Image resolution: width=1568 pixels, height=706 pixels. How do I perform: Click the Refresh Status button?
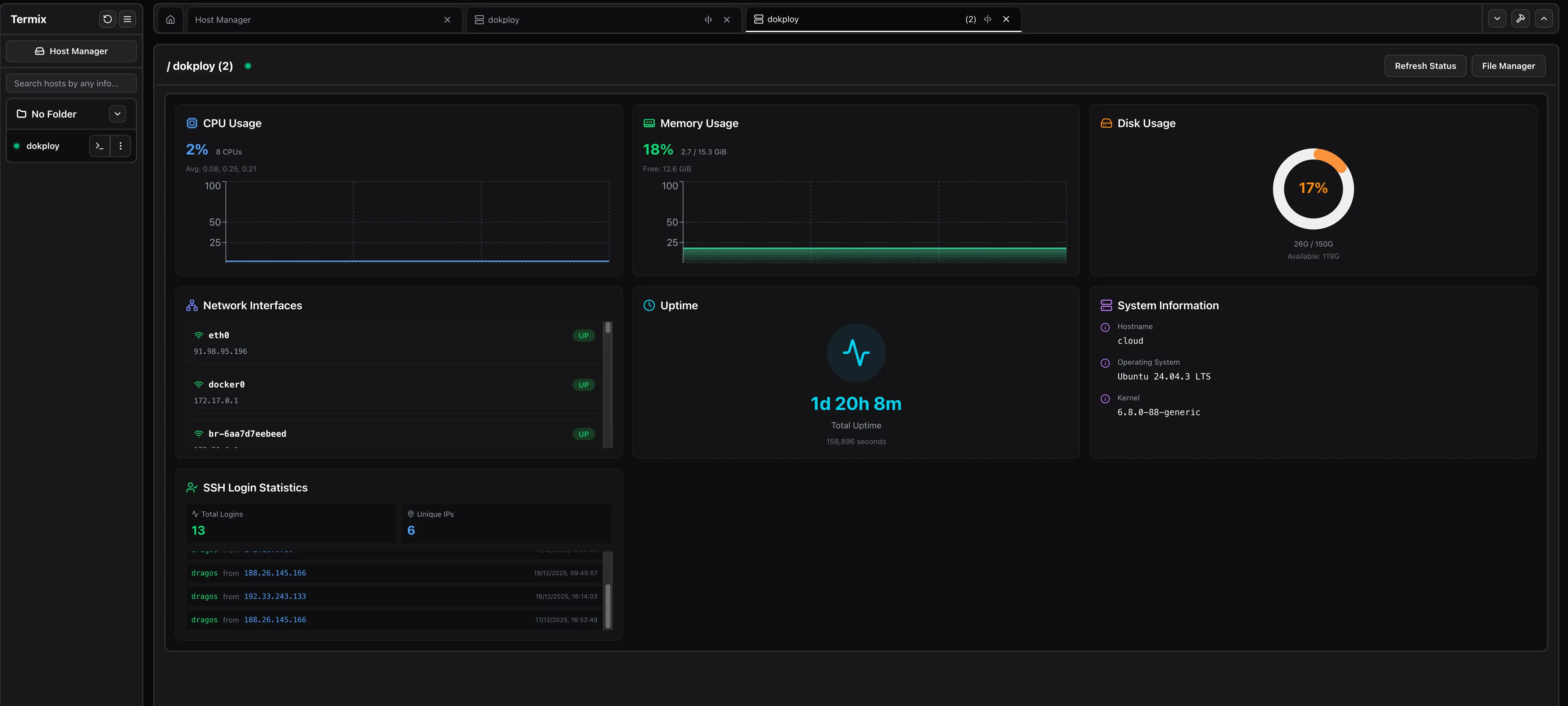click(1425, 66)
